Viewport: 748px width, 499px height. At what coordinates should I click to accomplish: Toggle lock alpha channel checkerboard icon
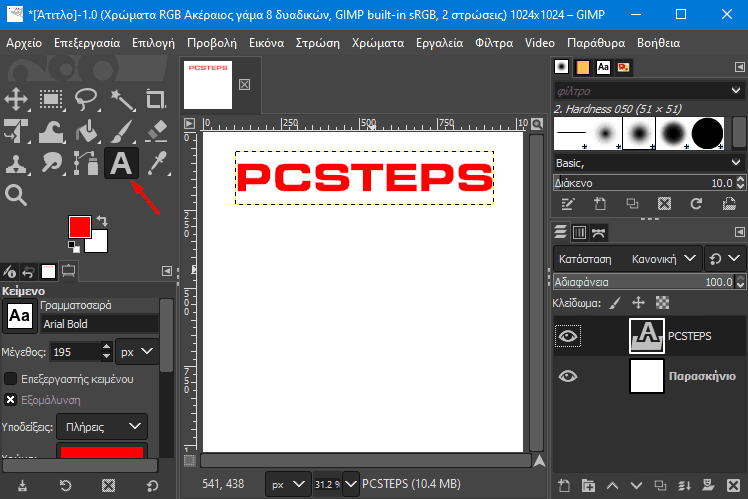pos(662,302)
